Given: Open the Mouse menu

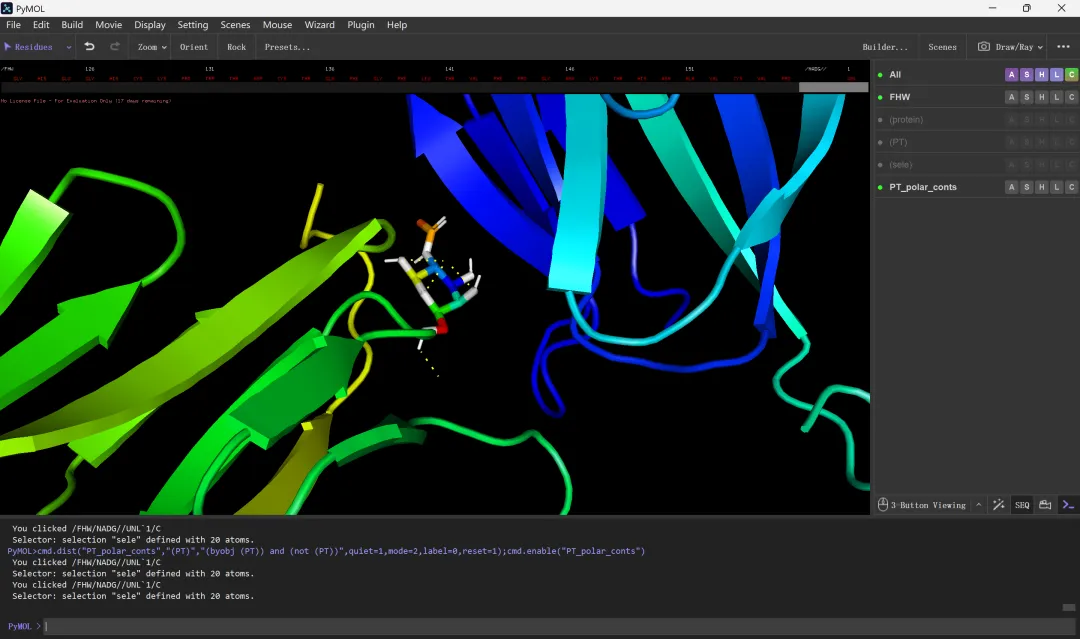Looking at the screenshot, I should 278,25.
